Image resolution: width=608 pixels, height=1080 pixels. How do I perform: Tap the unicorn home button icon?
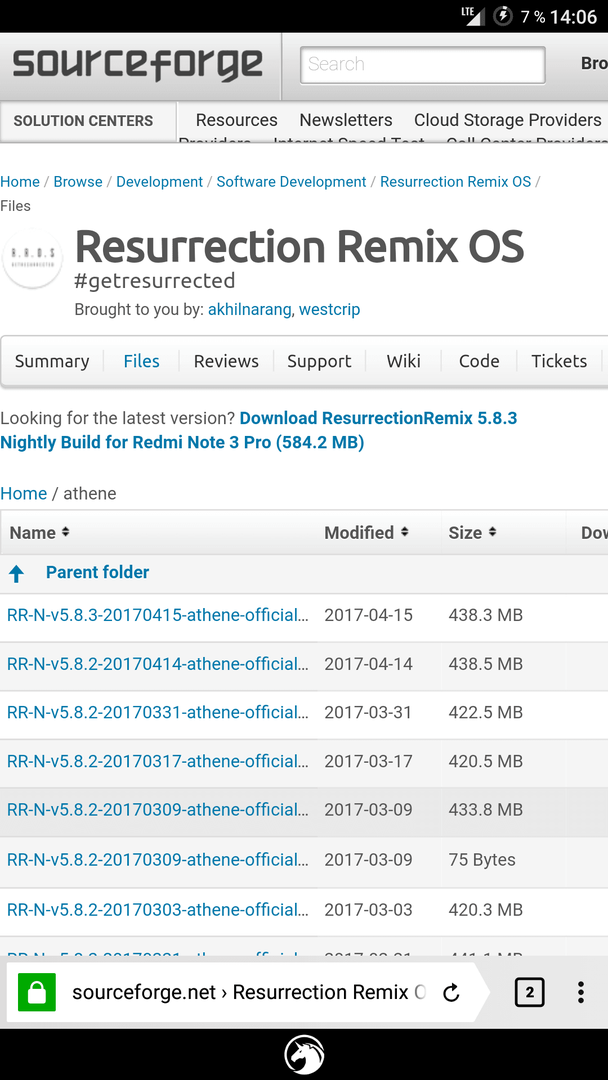click(x=304, y=1055)
